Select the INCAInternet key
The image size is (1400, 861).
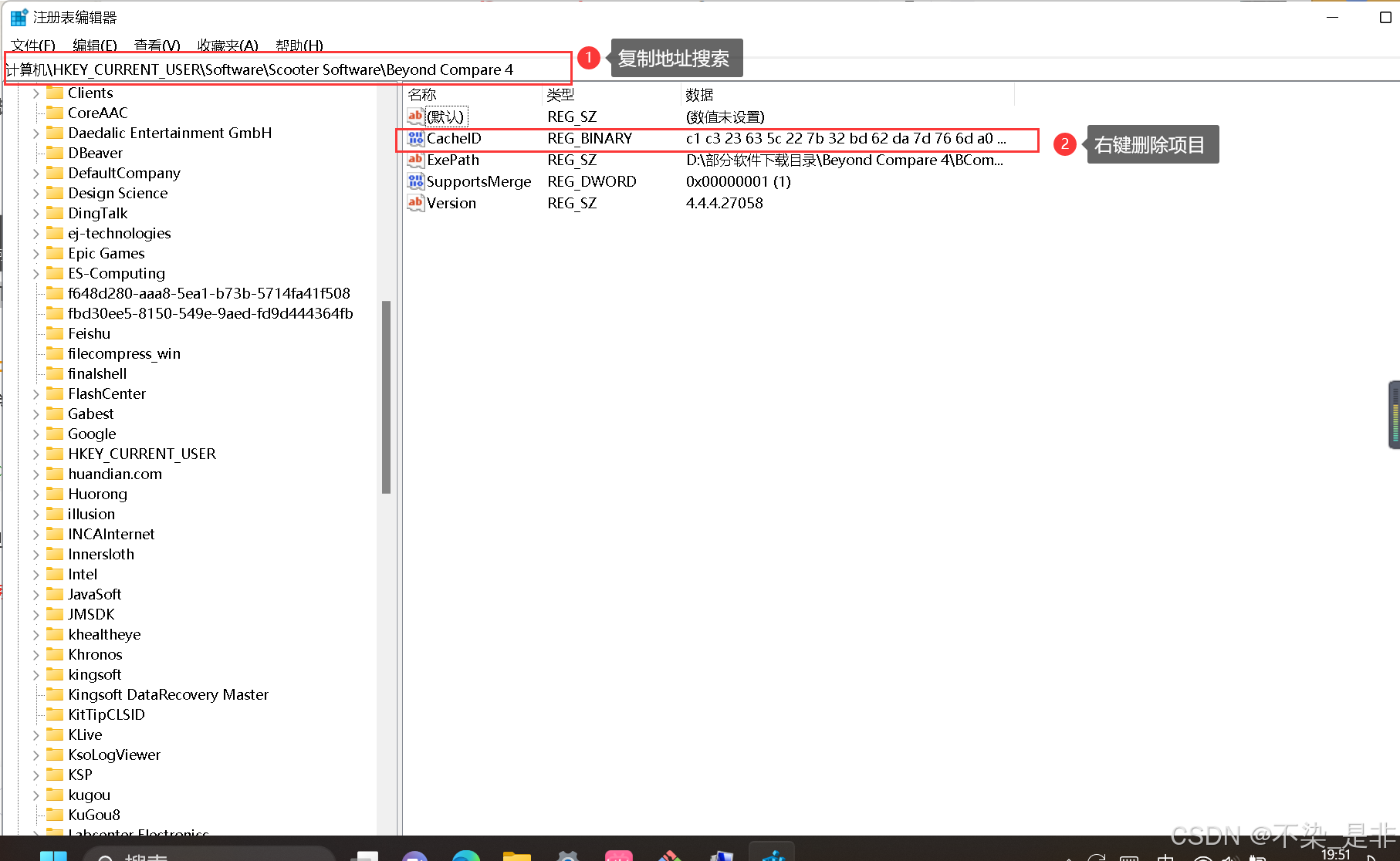111,534
